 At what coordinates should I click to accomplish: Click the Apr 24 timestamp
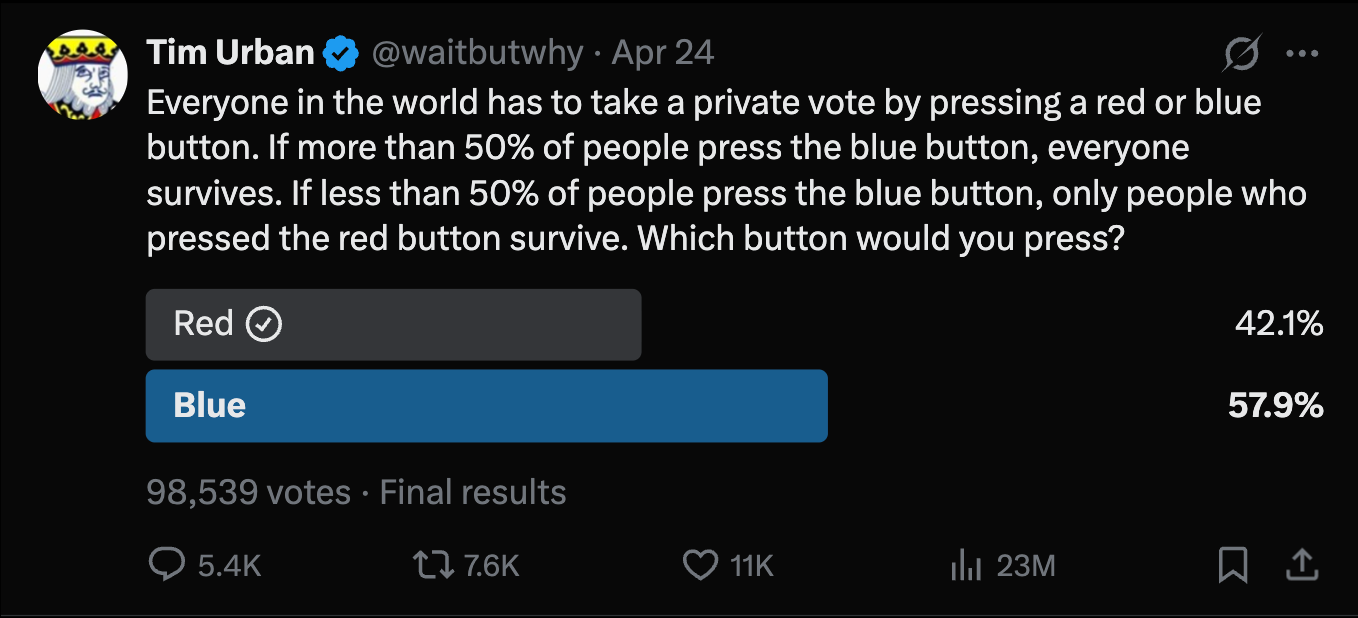tap(663, 53)
